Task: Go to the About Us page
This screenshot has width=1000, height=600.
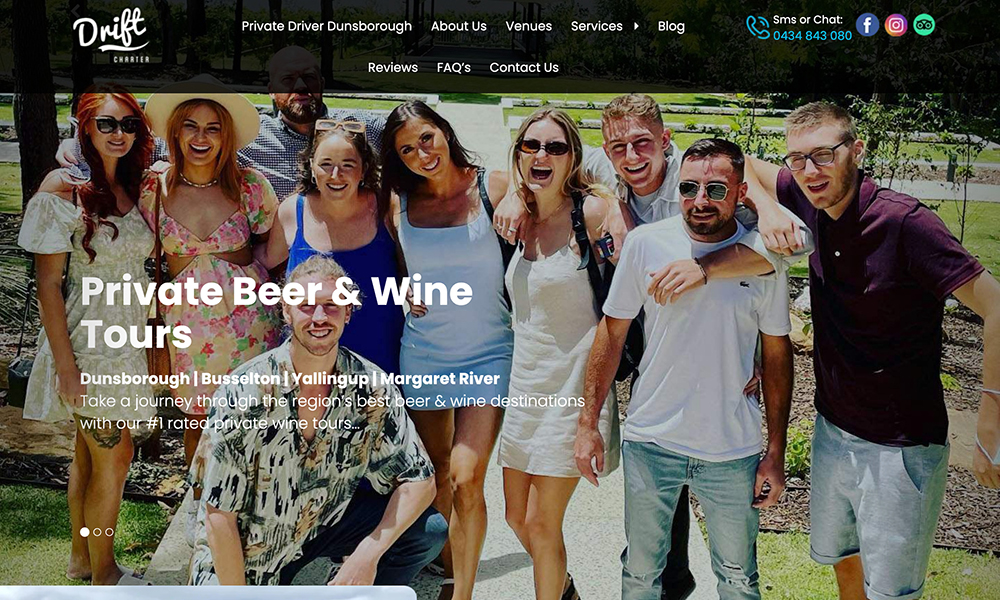Action: coord(459,26)
